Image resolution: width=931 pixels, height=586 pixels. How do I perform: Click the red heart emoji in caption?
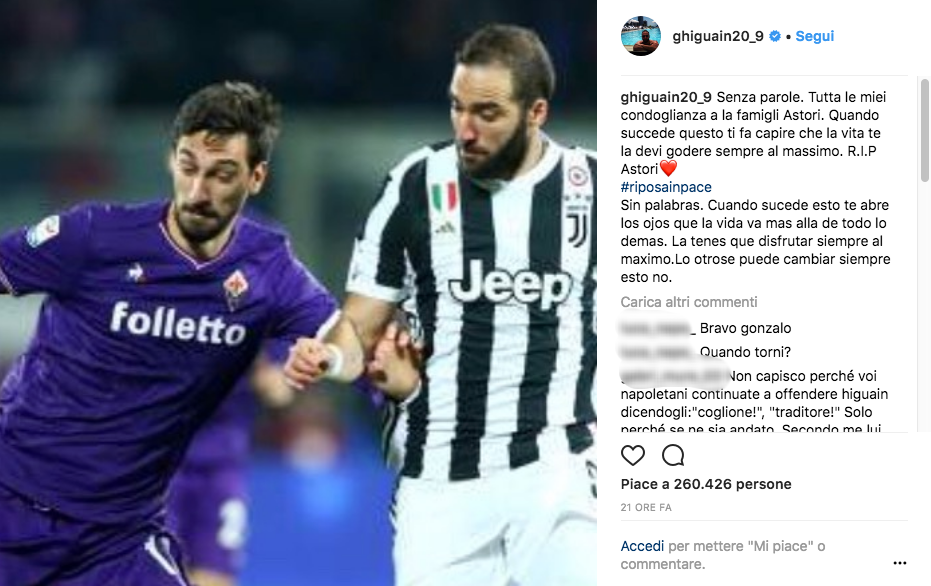coord(669,169)
